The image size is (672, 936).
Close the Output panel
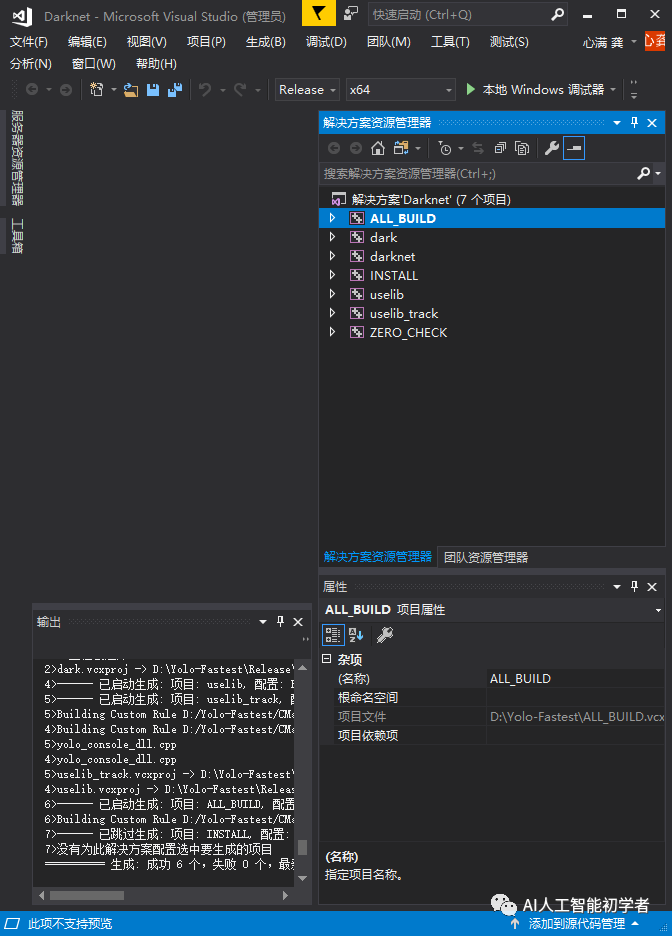click(298, 622)
